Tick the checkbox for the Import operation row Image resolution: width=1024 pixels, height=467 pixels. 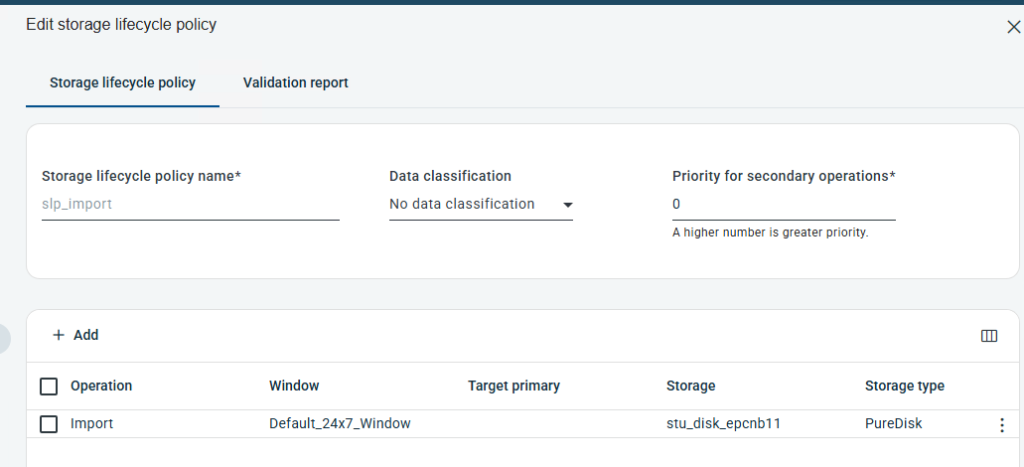[x=49, y=424]
